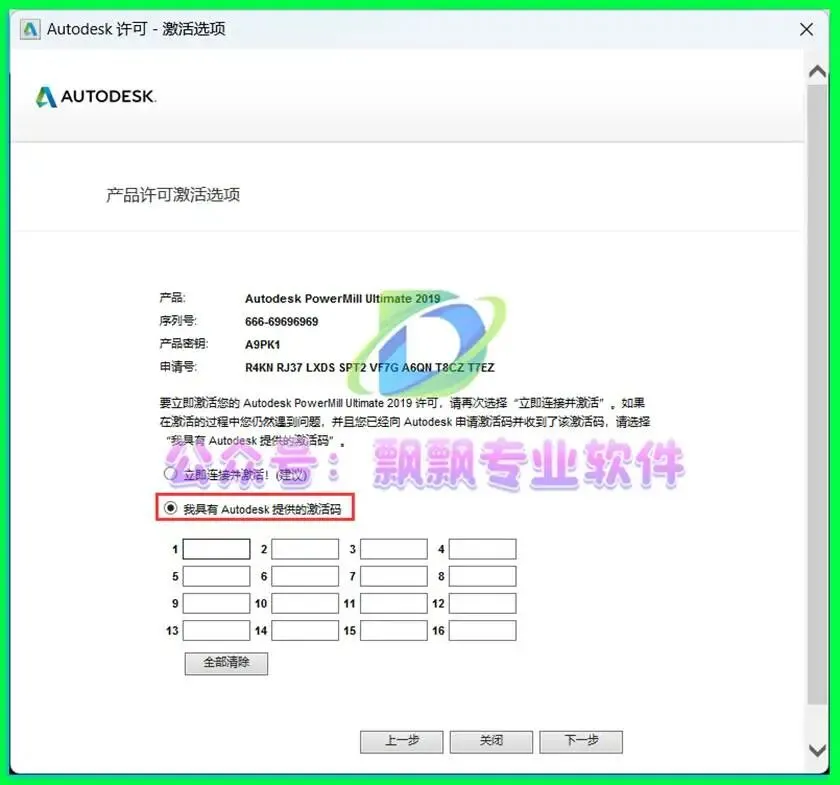The height and width of the screenshot is (785, 840).
Task: Click the vertical scrollbar track
Action: [x=818, y=394]
